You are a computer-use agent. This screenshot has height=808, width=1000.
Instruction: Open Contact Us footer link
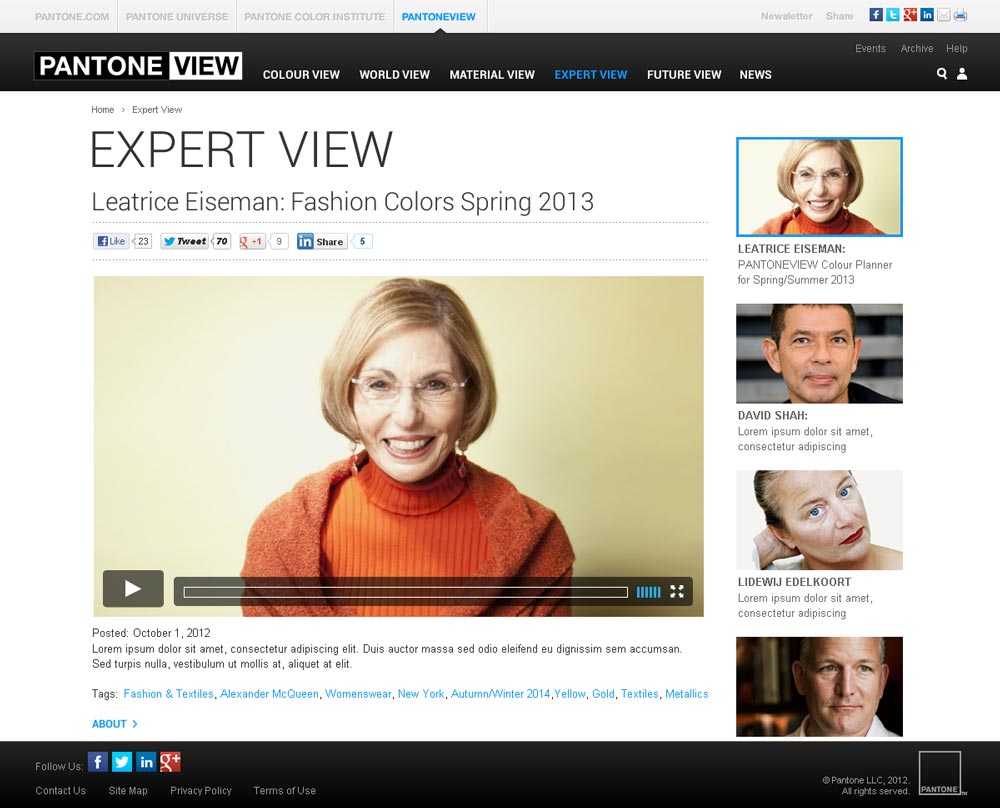click(61, 791)
